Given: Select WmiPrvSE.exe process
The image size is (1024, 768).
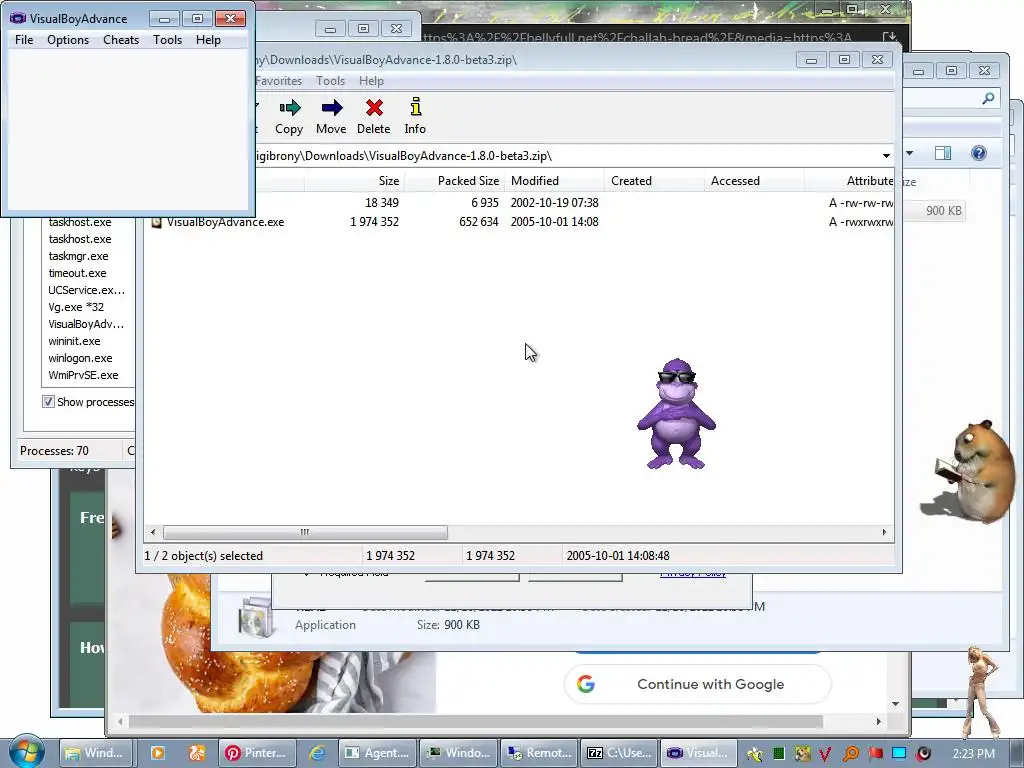Looking at the screenshot, I should pos(83,375).
